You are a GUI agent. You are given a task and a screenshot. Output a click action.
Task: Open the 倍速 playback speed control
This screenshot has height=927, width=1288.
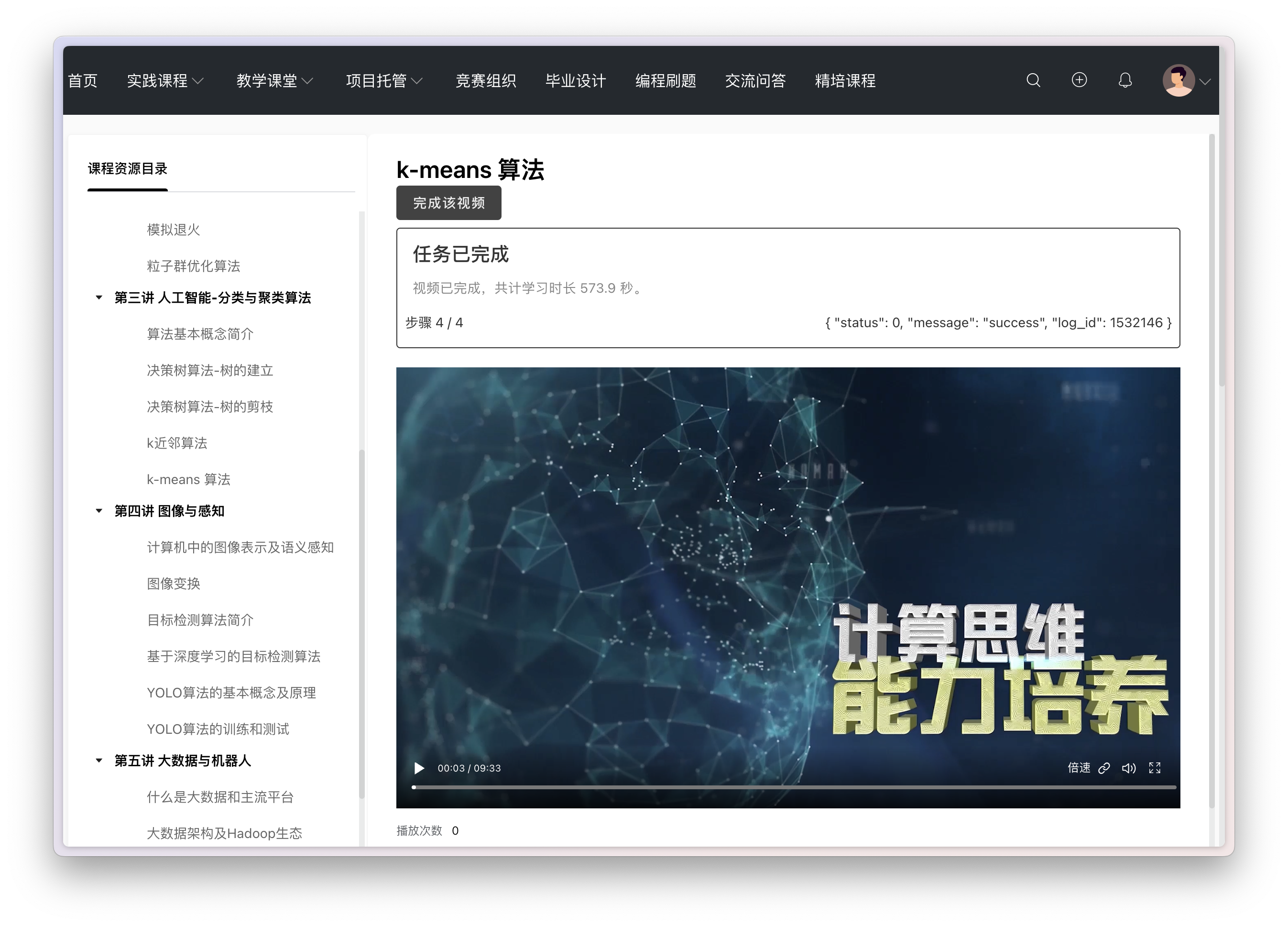click(1079, 768)
